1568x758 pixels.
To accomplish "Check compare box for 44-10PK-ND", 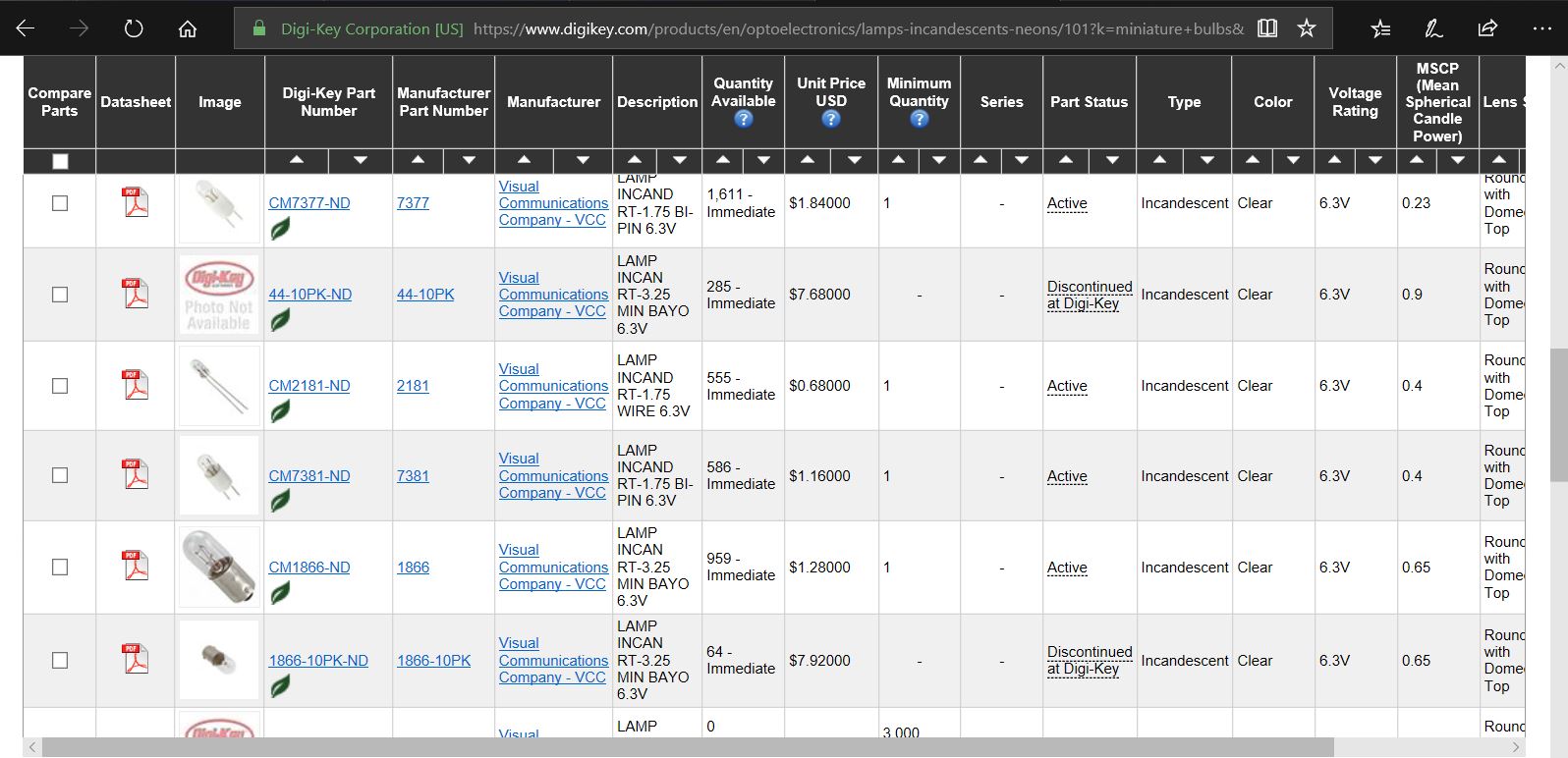I will pos(60,295).
